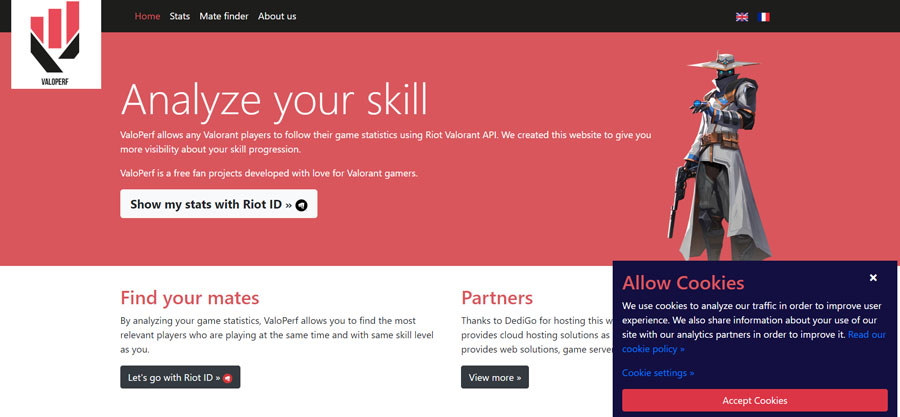
Task: Click the Find your mates heading
Action: [190, 298]
